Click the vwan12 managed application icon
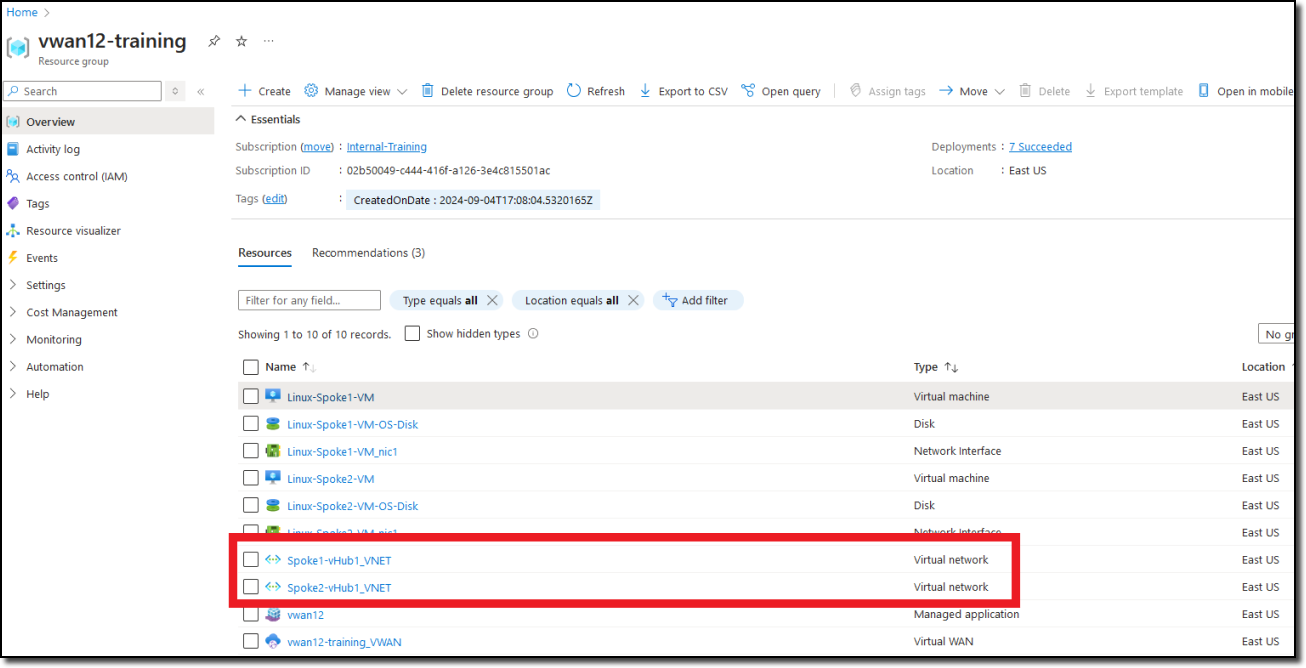 pos(273,614)
